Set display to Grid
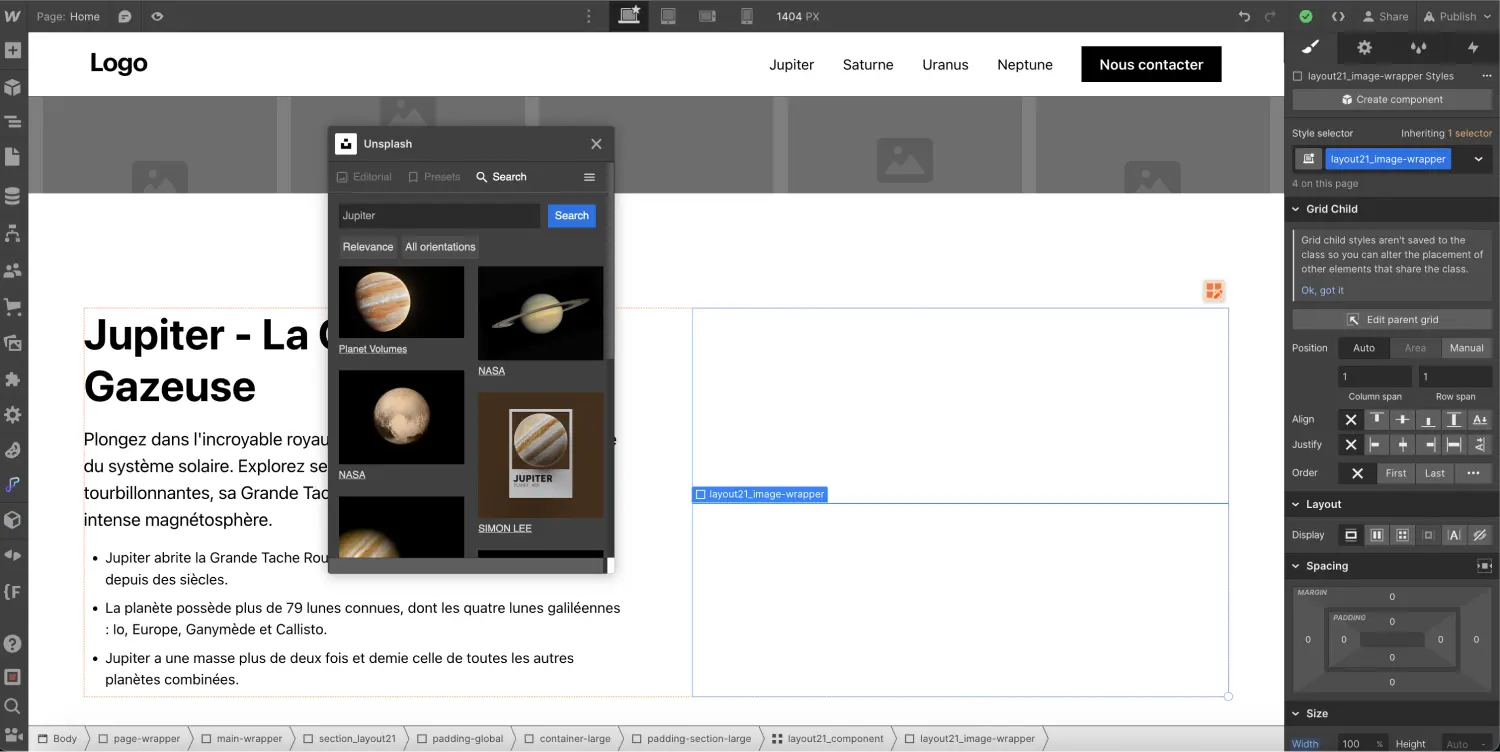This screenshot has width=1500, height=752. click(1402, 535)
